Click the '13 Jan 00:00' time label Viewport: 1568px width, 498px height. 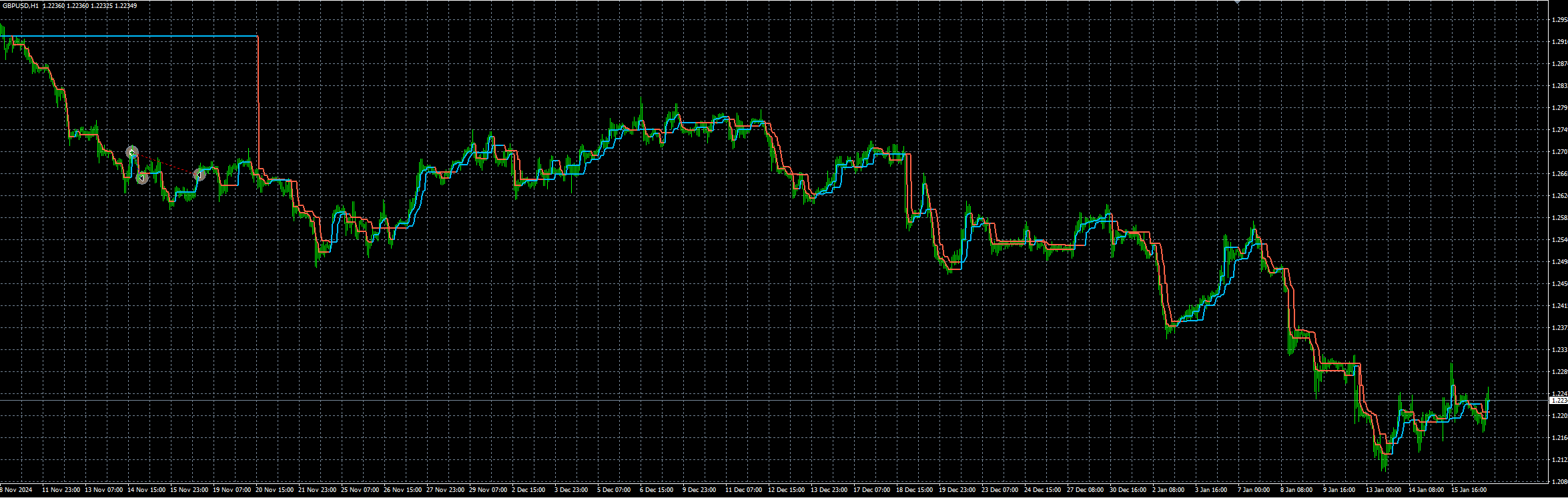coord(1385,490)
